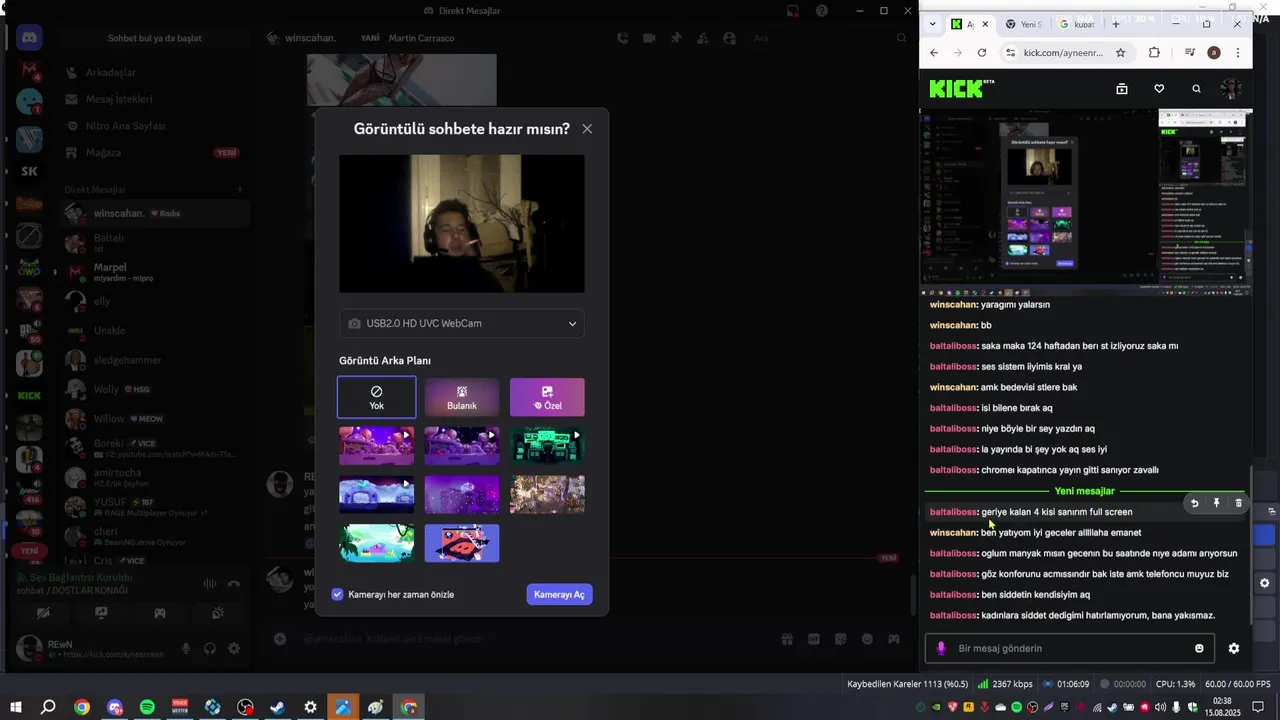Open Chrome three-dot menu
Screen dimensions: 1280x720
coord(1238,53)
